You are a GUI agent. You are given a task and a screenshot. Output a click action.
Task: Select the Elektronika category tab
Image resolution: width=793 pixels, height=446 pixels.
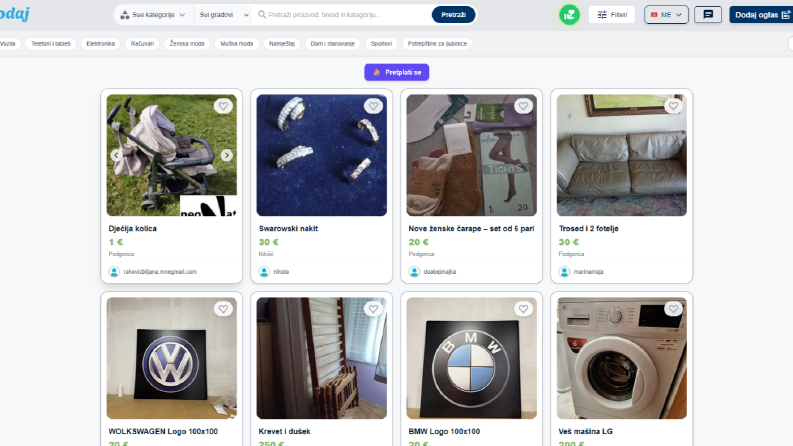click(x=101, y=43)
